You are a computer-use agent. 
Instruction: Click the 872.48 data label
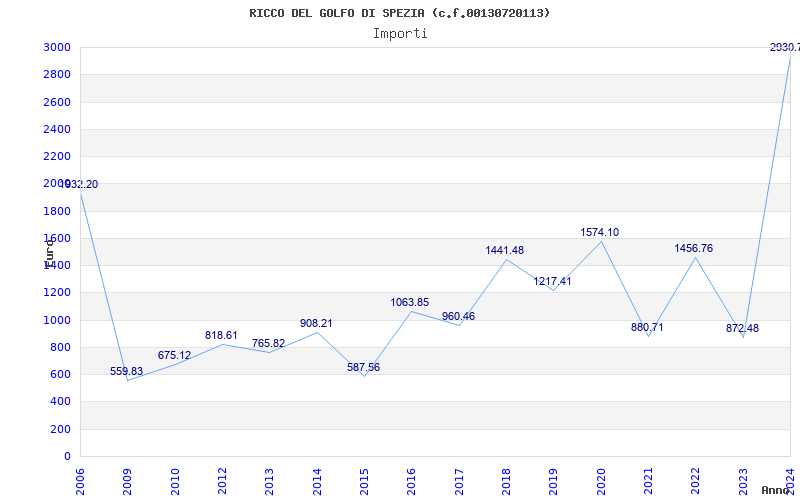[x=742, y=328]
